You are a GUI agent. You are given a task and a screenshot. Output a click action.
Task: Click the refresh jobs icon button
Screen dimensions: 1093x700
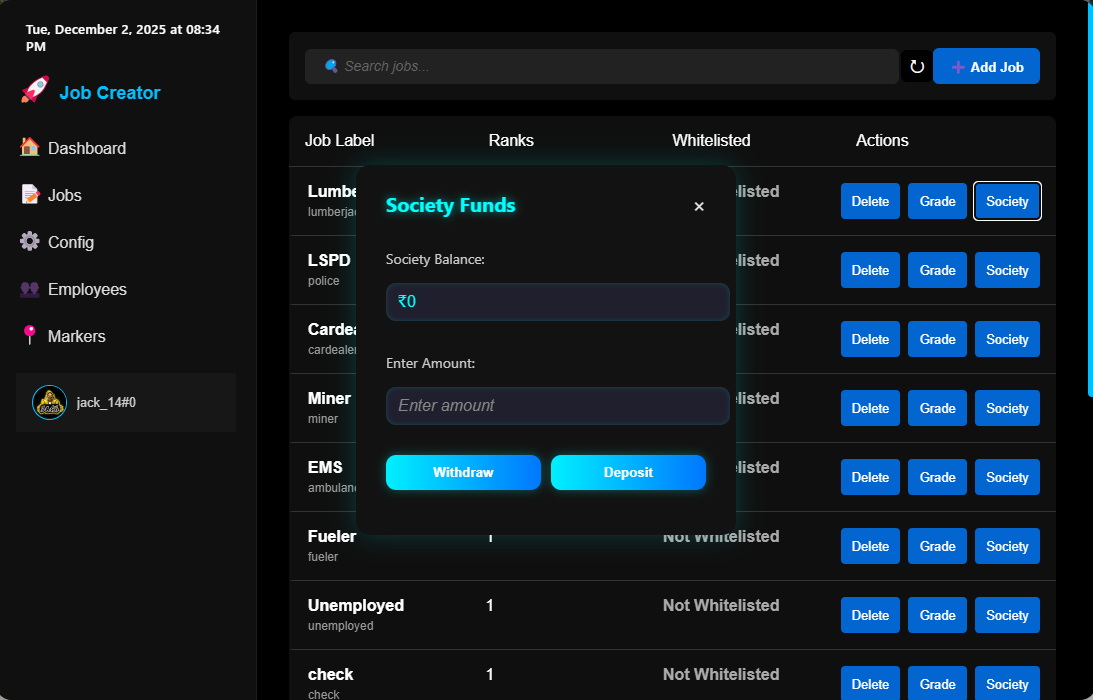point(917,66)
